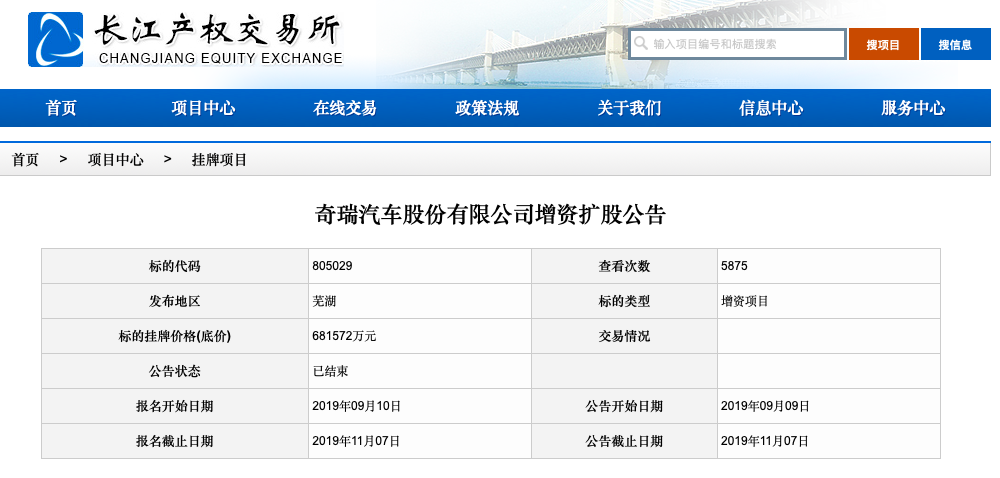Screen dimensions: 1000x478
Task: Click the 发布地区 value 芜湖
Action: point(324,301)
